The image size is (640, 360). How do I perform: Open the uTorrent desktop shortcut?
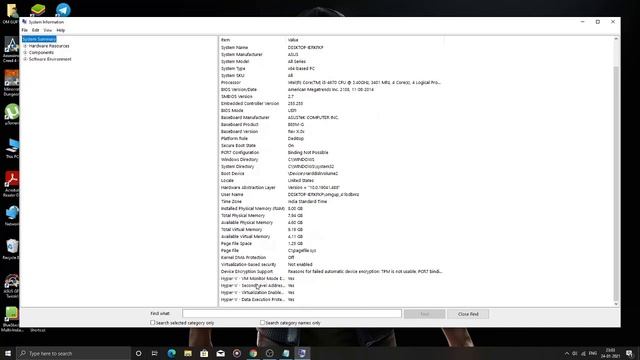(11, 114)
